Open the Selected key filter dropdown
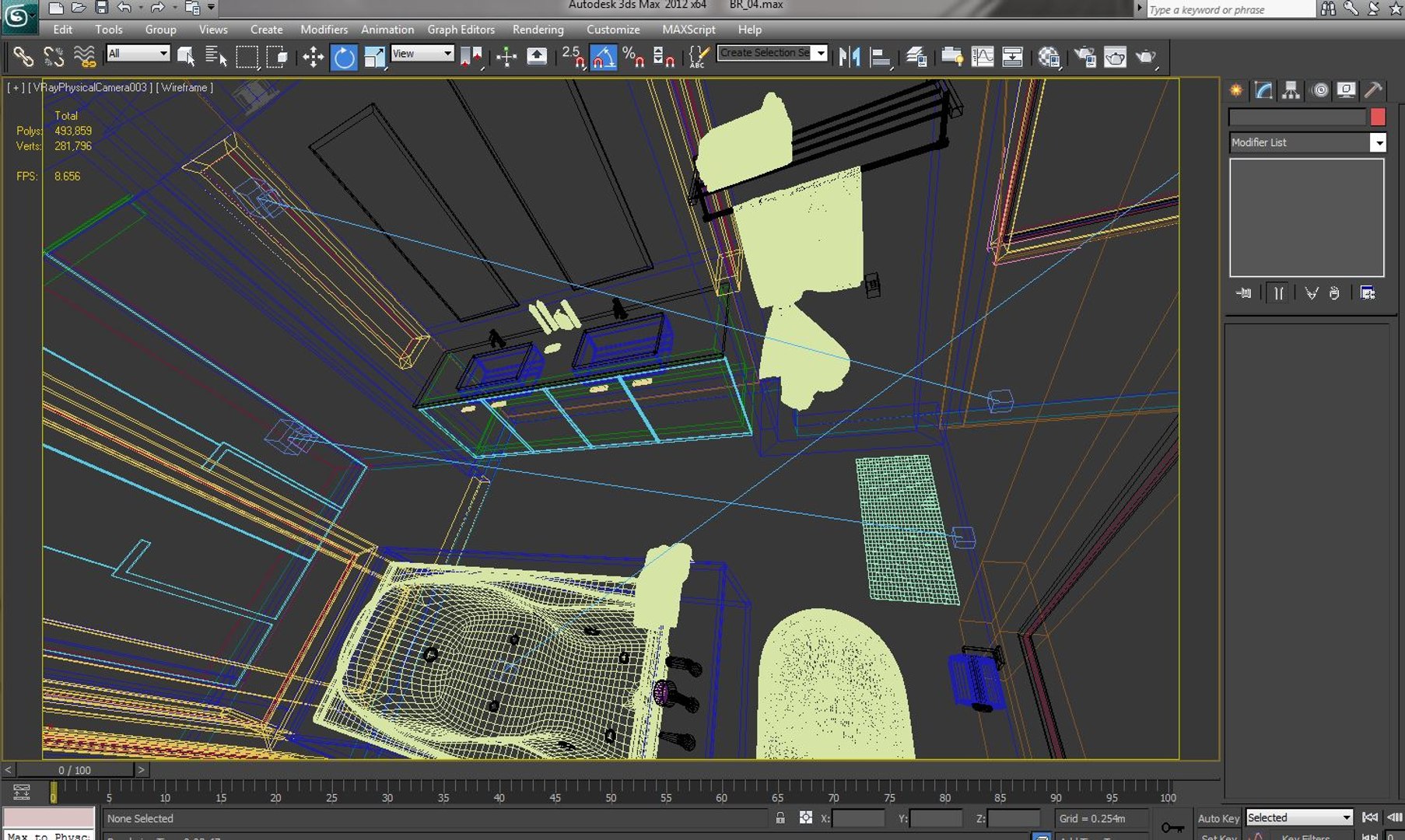Viewport: 1405px width, 840px height. click(x=1299, y=817)
